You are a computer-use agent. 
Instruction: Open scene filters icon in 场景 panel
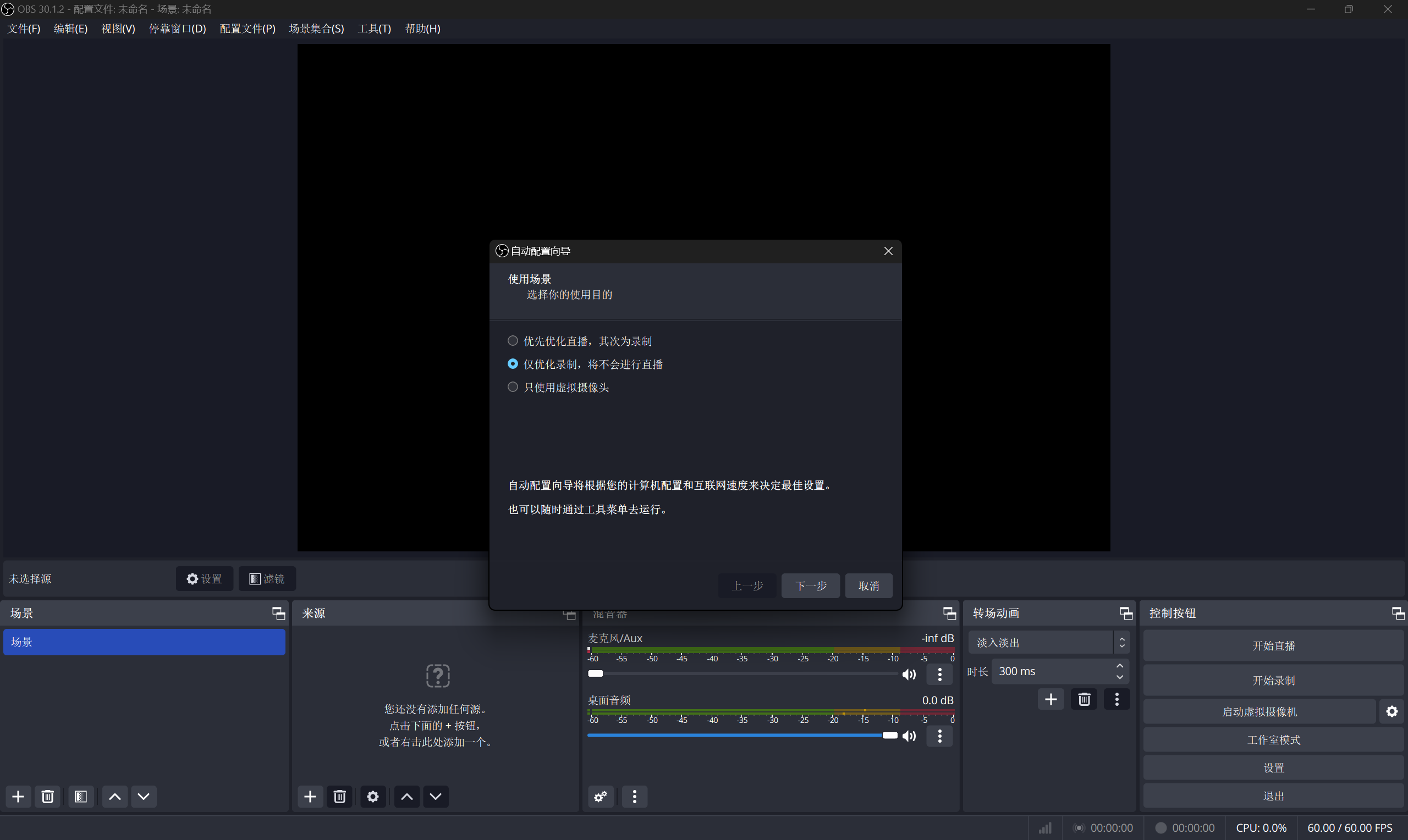(x=81, y=797)
